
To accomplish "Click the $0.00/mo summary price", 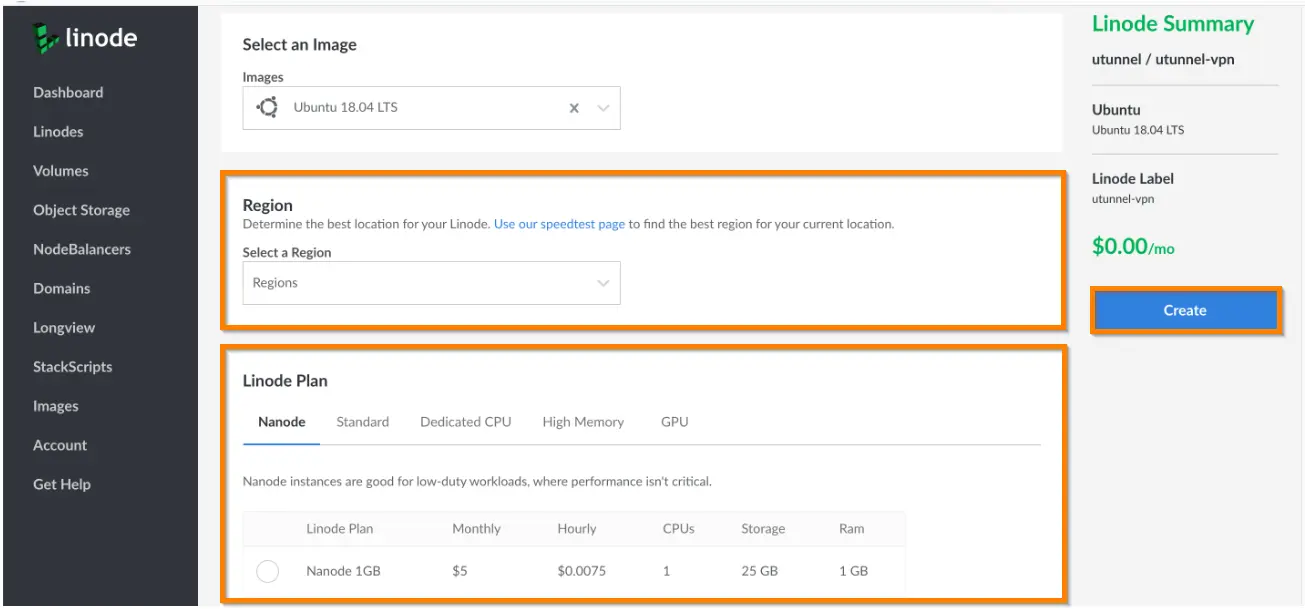I will pyautogui.click(x=1133, y=246).
